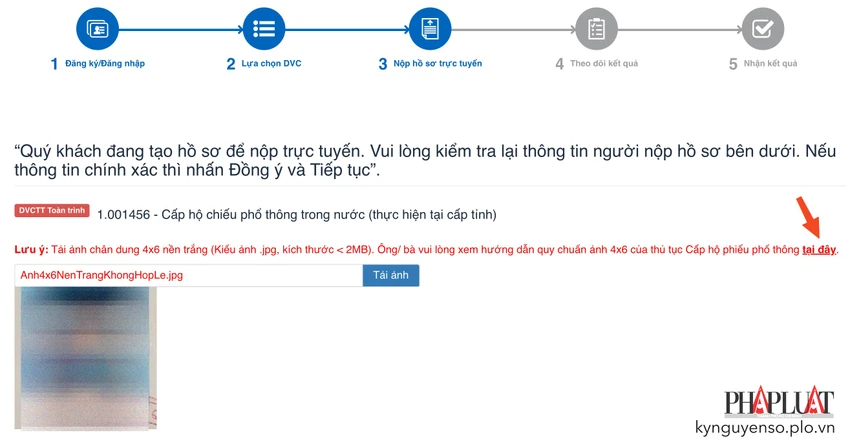Click the 'Lưu ý:' note text
850x448 pixels.
[x=31, y=249]
